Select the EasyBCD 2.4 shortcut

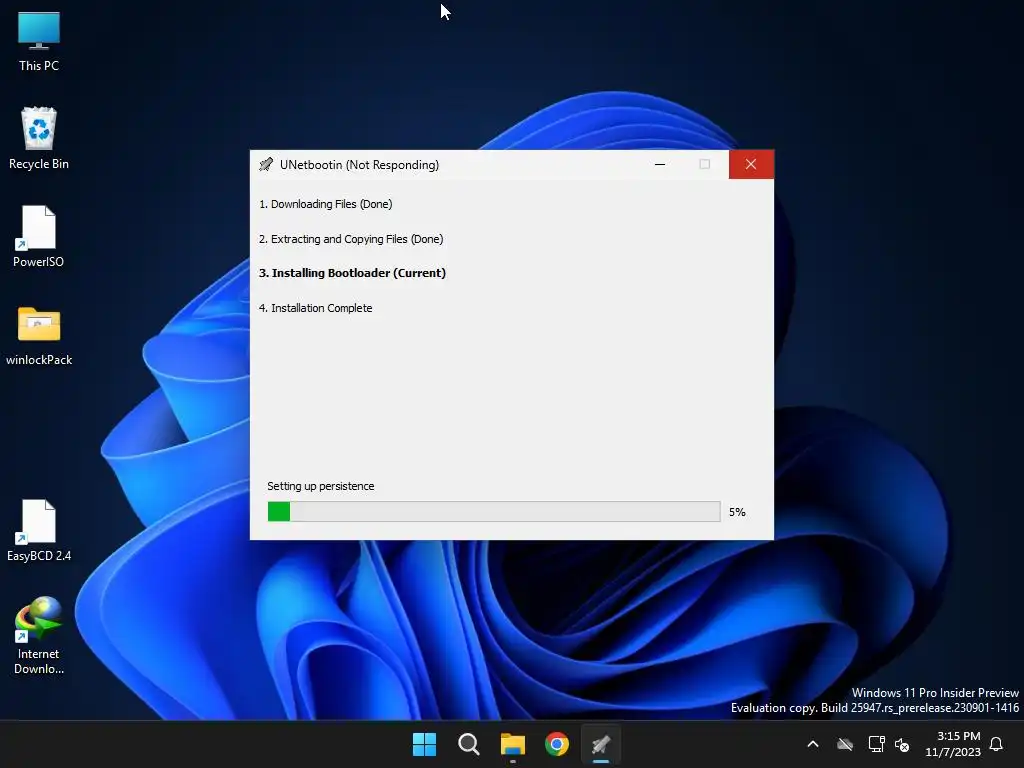tap(39, 530)
